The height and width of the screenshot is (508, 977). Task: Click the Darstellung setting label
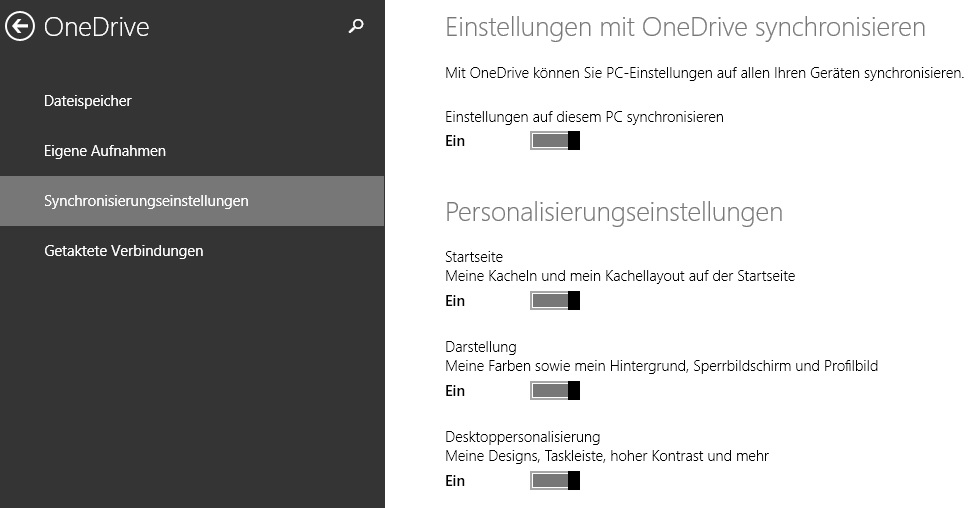[x=480, y=347]
